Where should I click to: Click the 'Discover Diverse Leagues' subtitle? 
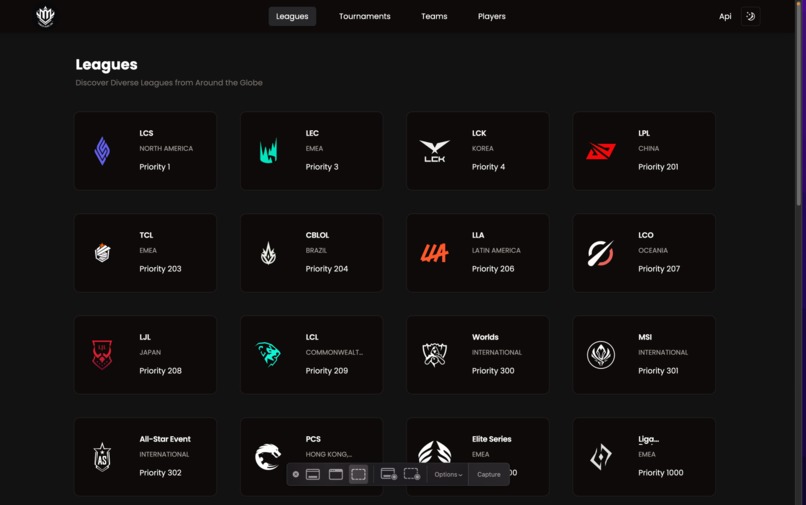pyautogui.click(x=169, y=83)
